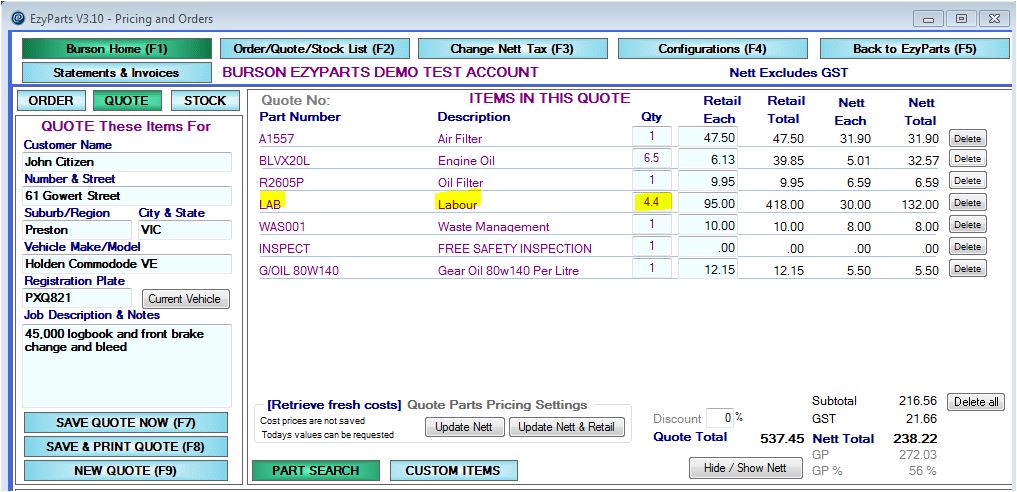
Task: Click the Nett Total value 238.22
Action: coord(915,439)
